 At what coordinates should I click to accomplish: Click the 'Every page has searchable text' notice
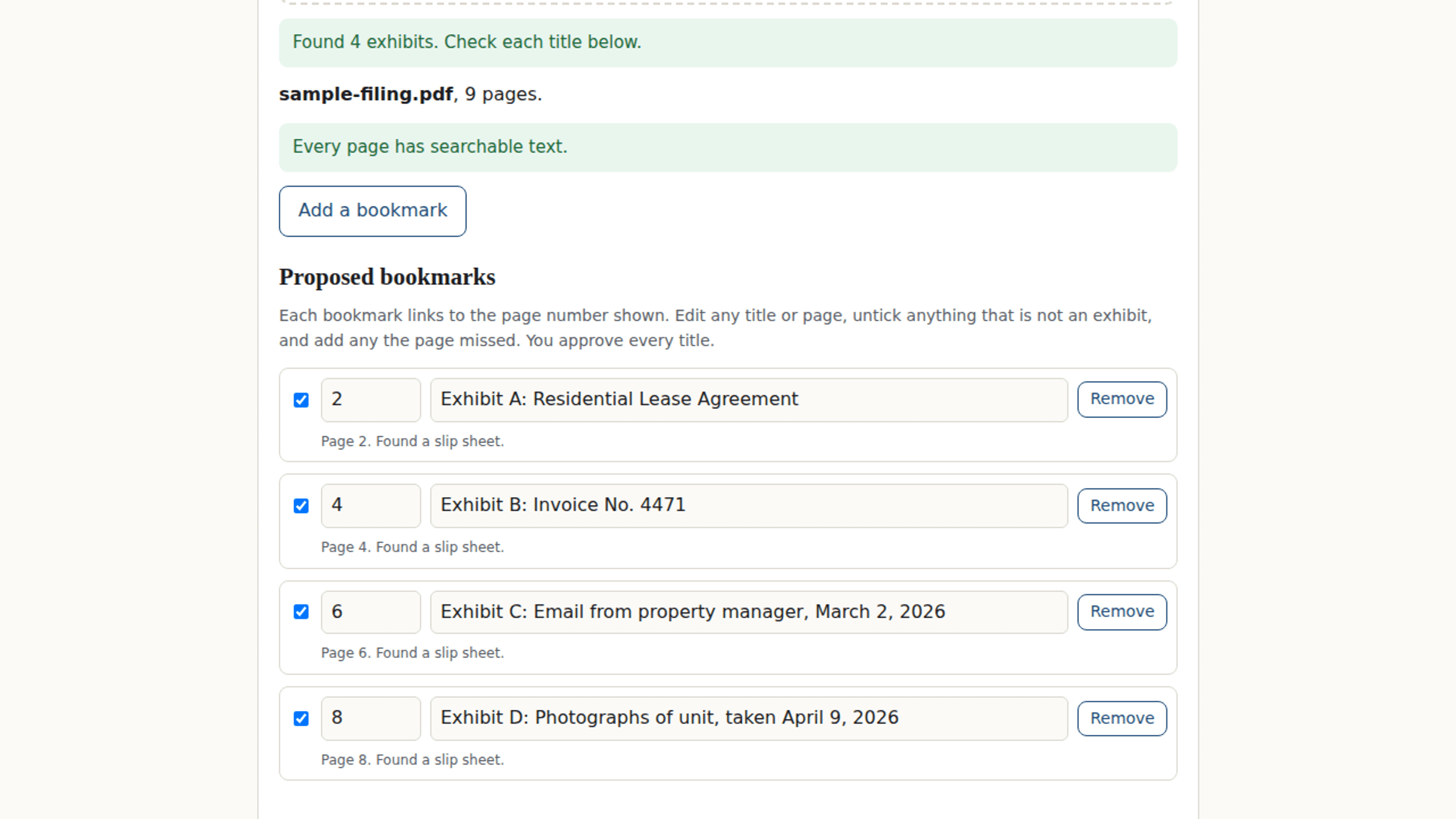[x=728, y=147]
